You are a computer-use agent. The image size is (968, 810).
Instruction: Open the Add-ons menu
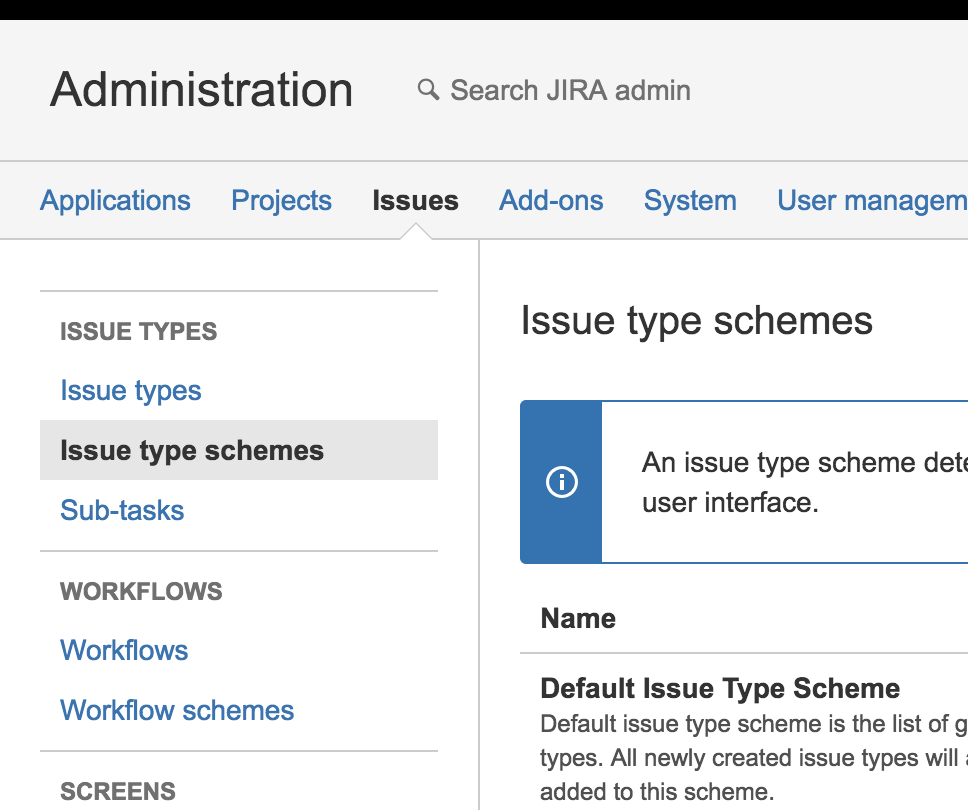click(551, 200)
